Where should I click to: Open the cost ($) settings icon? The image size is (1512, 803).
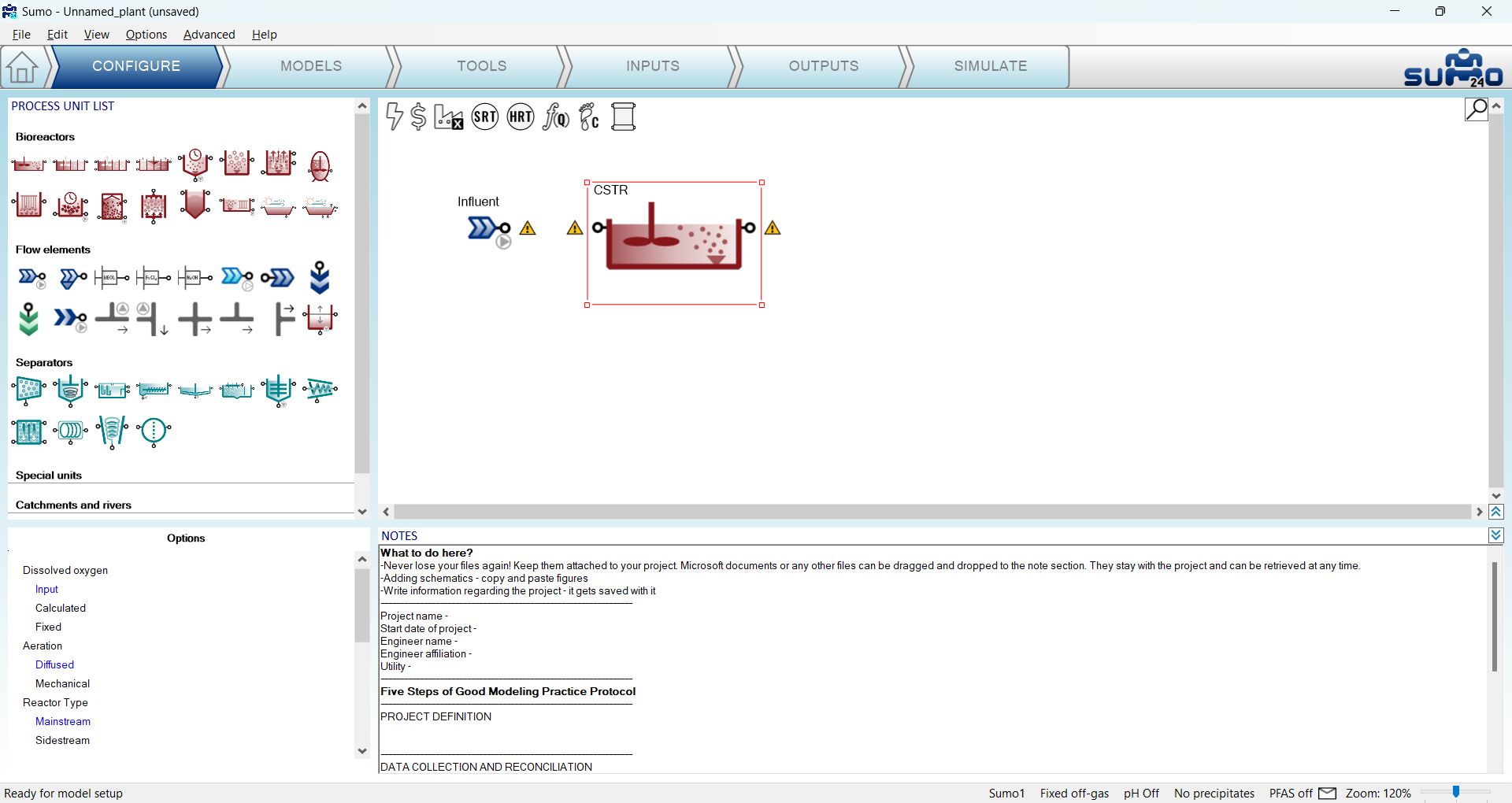[419, 117]
